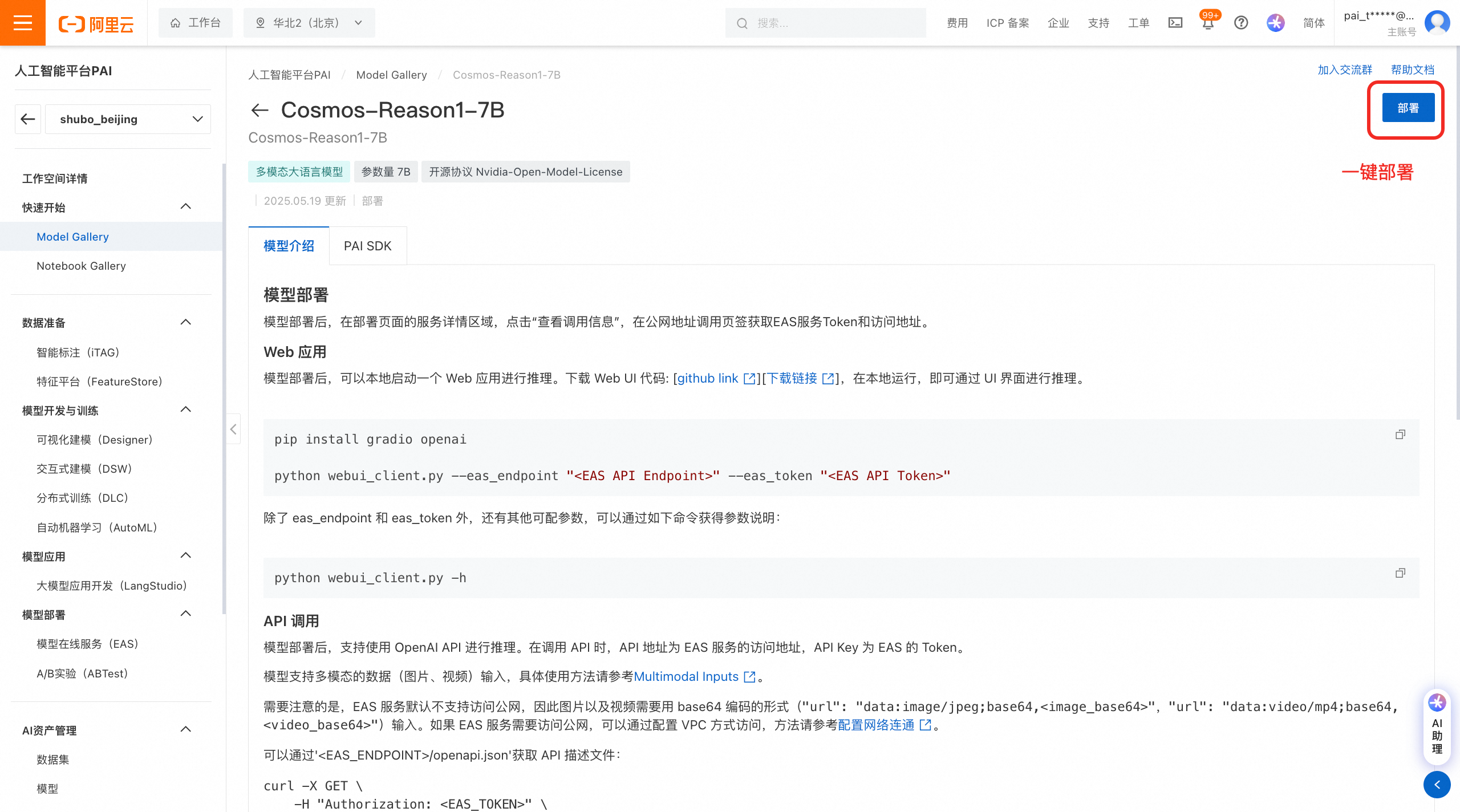Click the Model Gallery breadcrumb link

(x=391, y=75)
